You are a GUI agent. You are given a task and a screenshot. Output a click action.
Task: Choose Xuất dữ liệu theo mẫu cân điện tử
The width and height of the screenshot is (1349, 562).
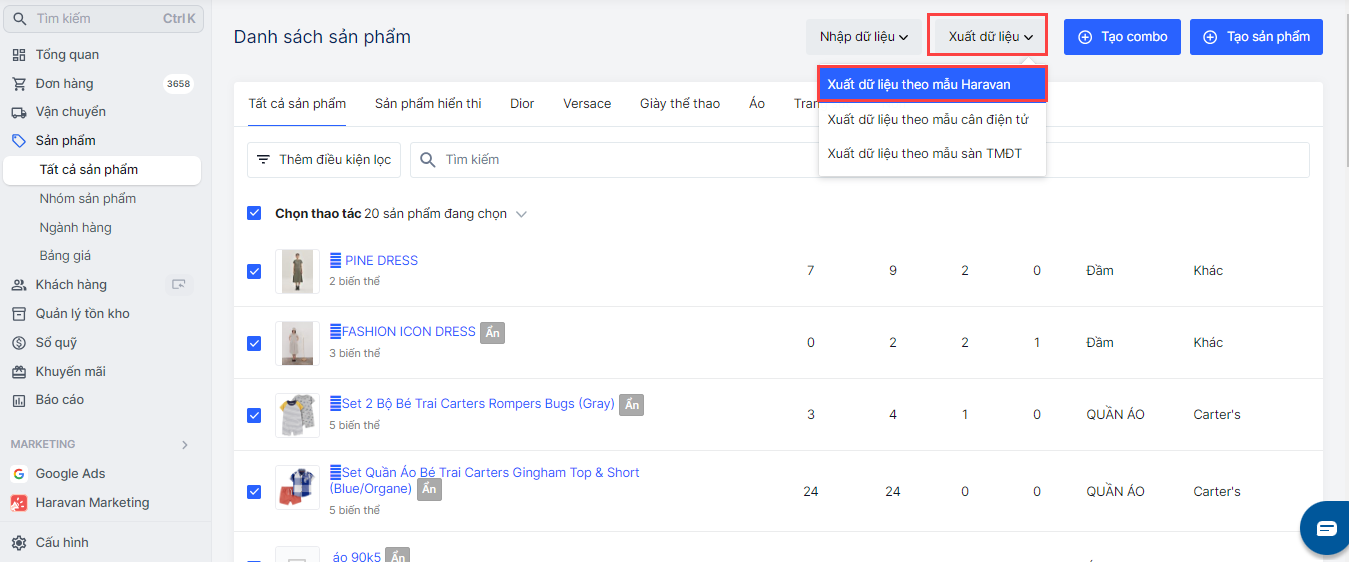[x=932, y=120]
